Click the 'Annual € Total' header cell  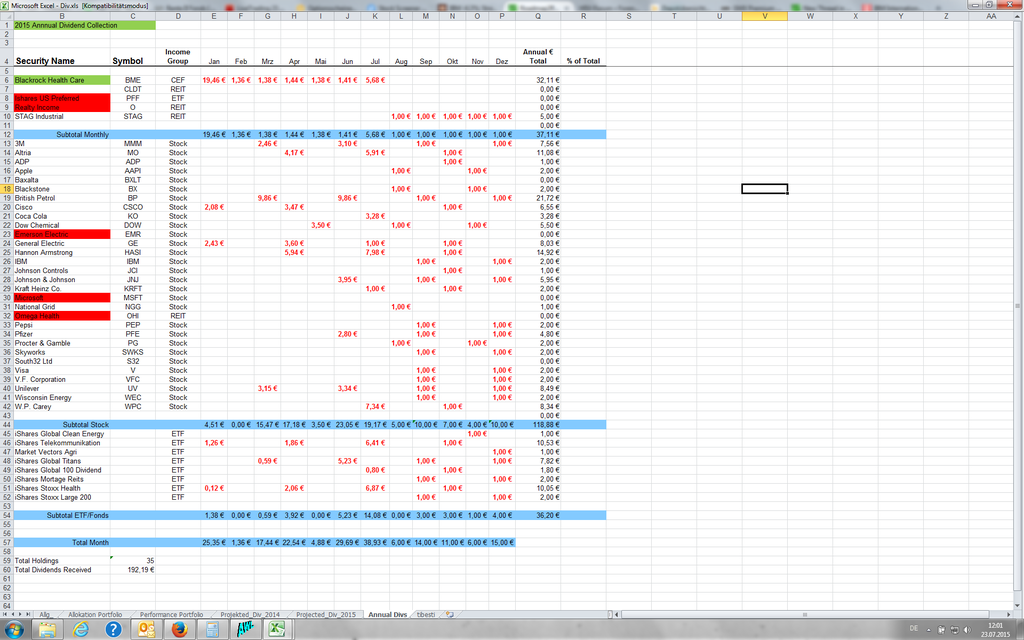pos(537,56)
